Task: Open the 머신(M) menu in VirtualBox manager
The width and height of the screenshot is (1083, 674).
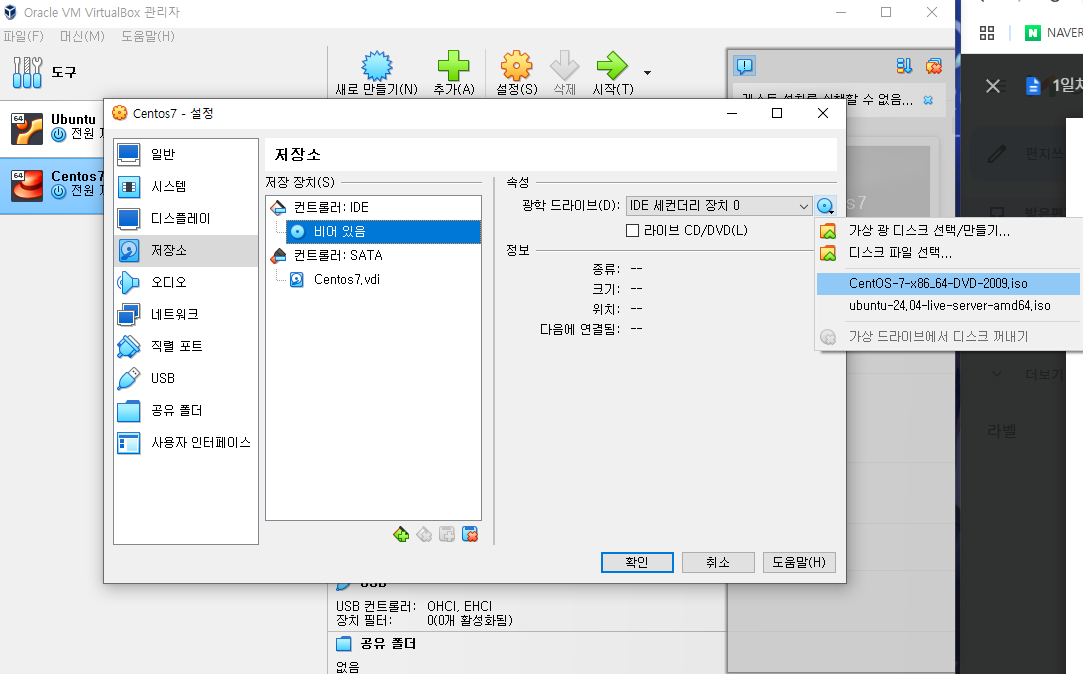Action: [x=82, y=36]
